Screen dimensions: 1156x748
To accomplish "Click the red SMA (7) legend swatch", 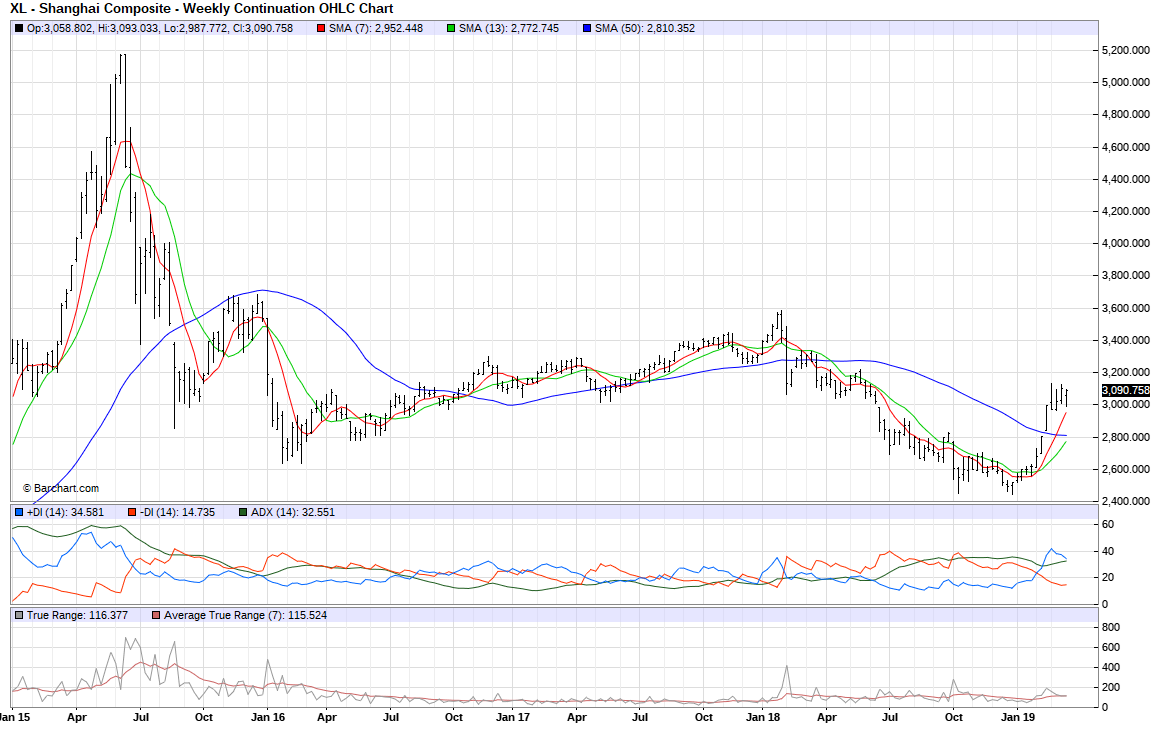I will click(322, 28).
